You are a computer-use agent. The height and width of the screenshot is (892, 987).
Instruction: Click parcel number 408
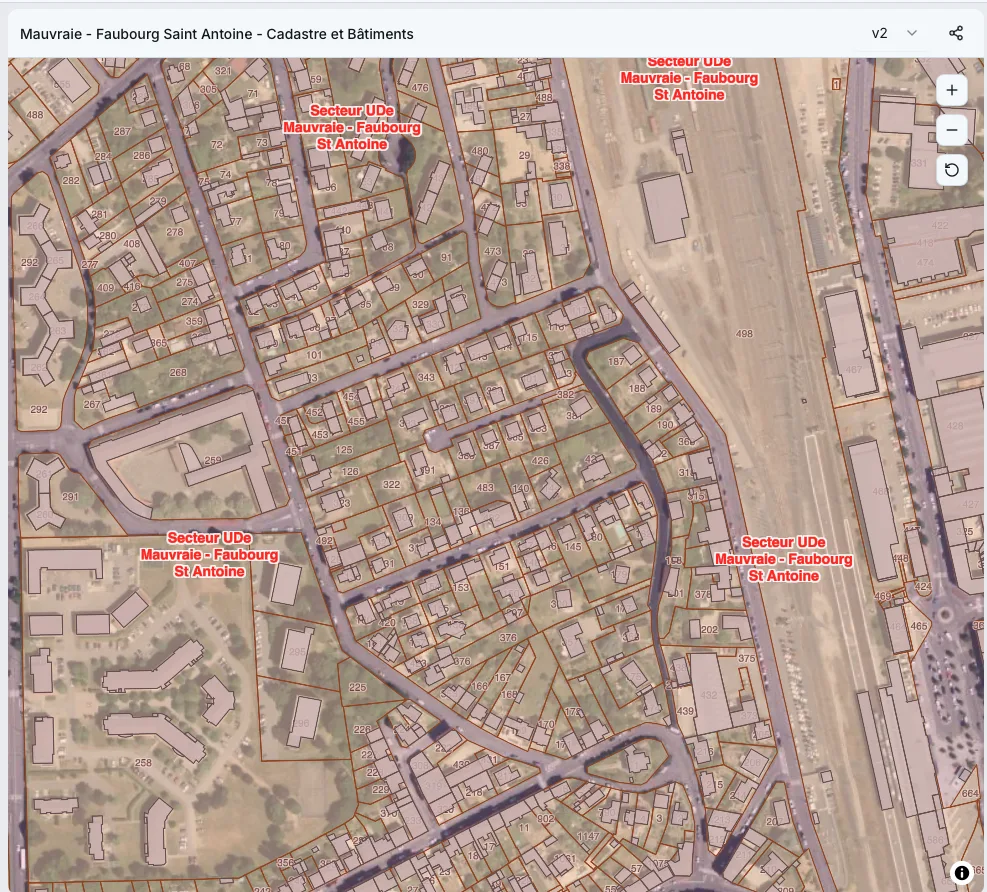click(132, 244)
